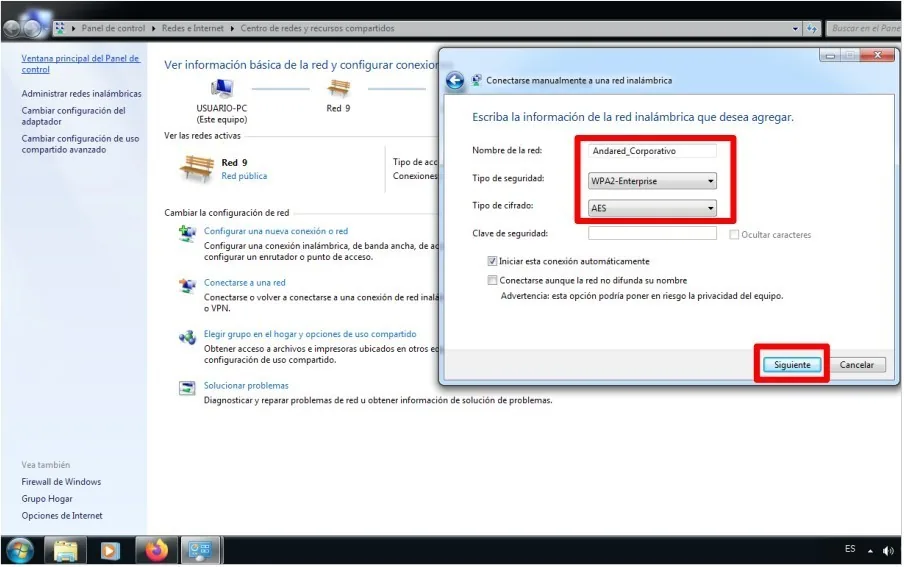The width and height of the screenshot is (904, 567).
Task: Open Elegir grupo en el hogar link
Action: click(x=310, y=334)
